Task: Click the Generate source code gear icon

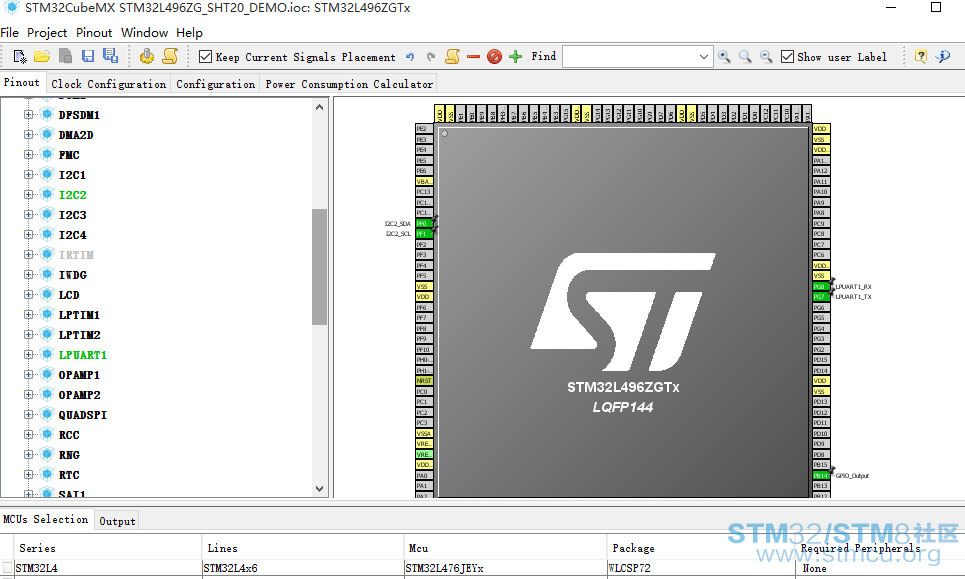Action: point(146,57)
